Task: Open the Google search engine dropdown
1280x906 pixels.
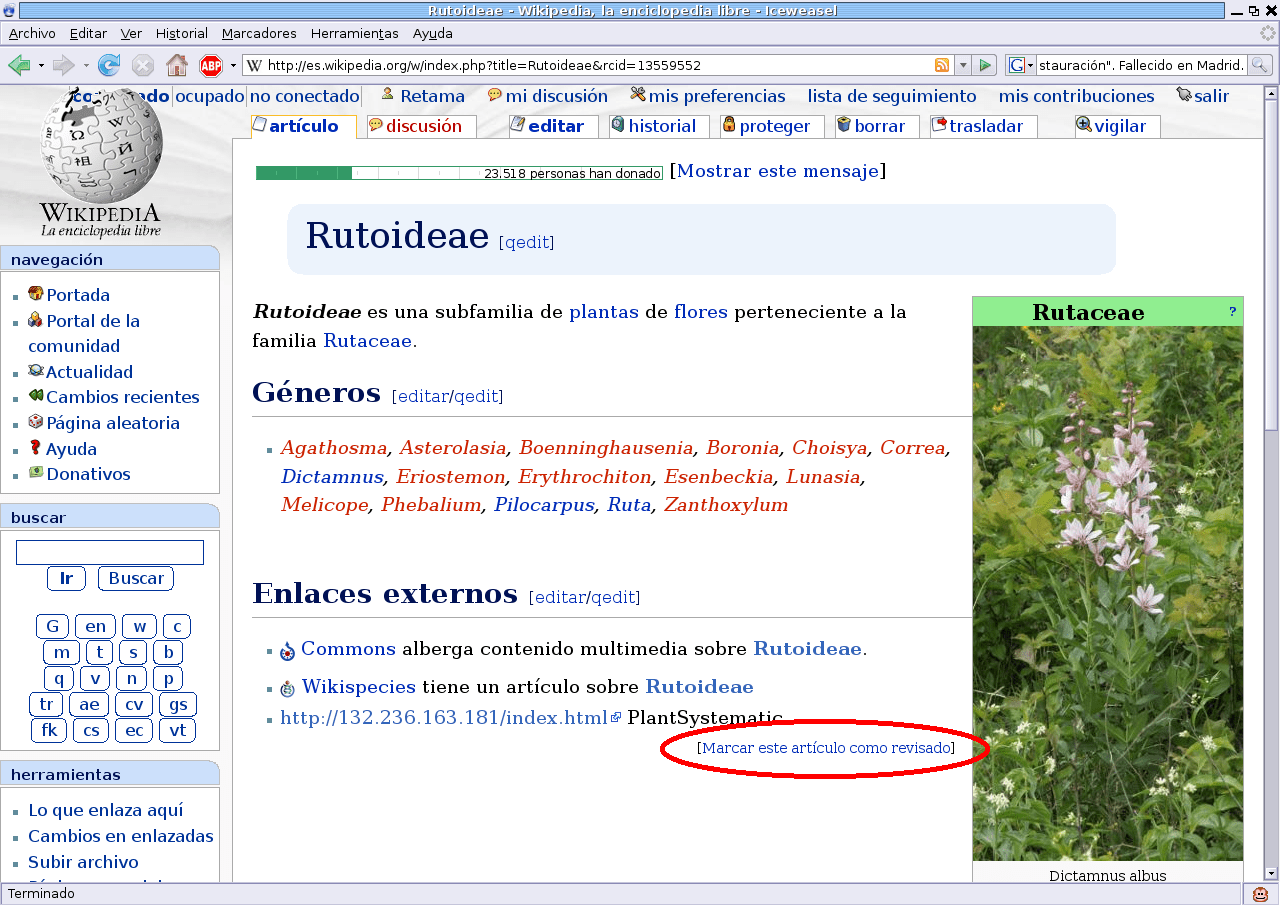Action: (x=1021, y=66)
